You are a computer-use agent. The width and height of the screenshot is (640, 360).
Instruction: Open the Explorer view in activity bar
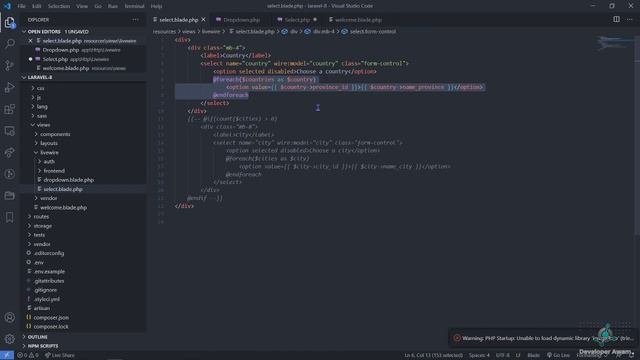[x=9, y=22]
